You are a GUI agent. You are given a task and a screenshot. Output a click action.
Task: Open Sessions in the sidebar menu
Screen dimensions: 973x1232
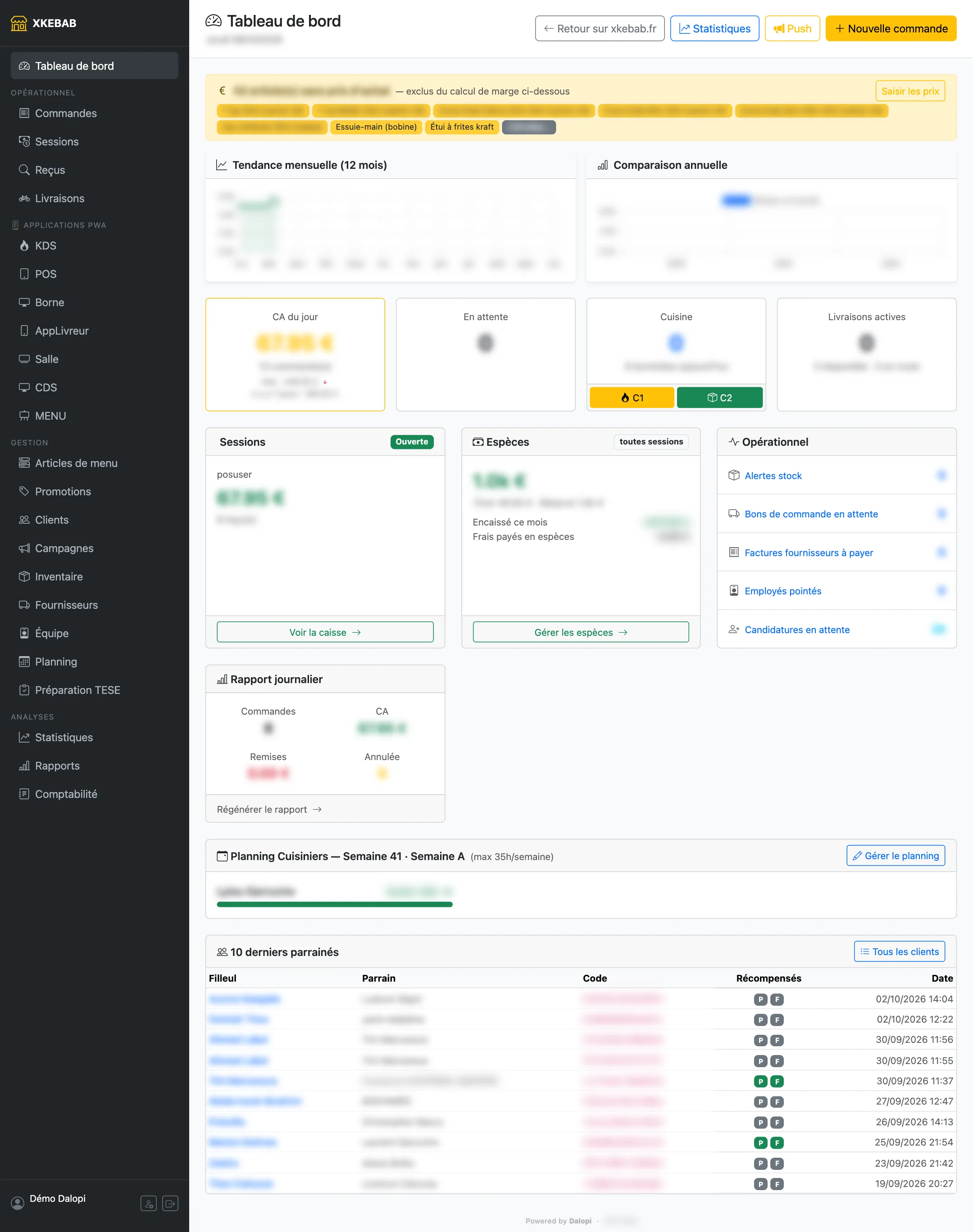[x=95, y=142]
